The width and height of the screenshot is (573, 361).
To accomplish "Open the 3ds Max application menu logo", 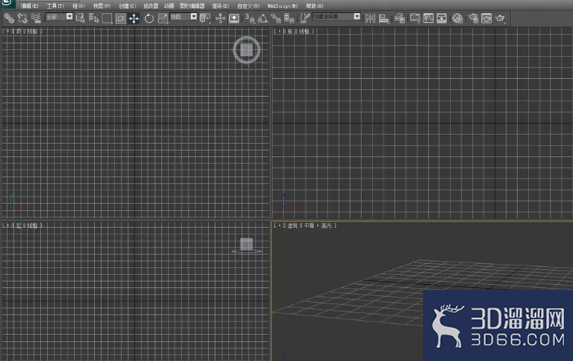I will point(7,3).
